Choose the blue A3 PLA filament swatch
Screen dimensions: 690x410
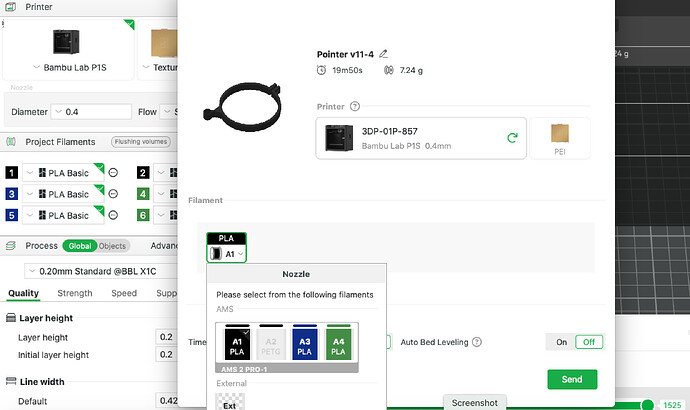[x=305, y=343]
